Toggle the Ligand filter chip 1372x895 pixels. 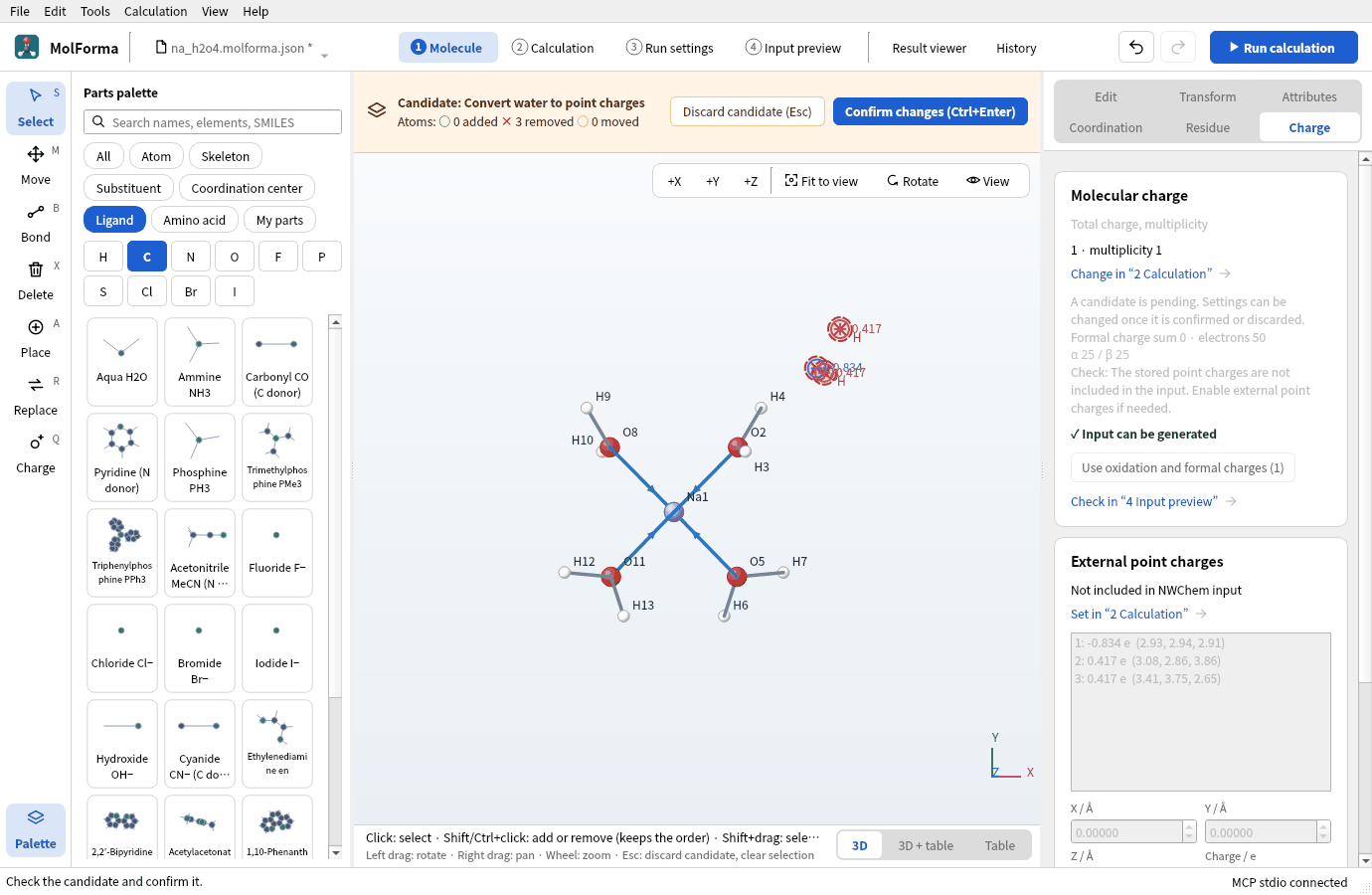pyautogui.click(x=114, y=220)
